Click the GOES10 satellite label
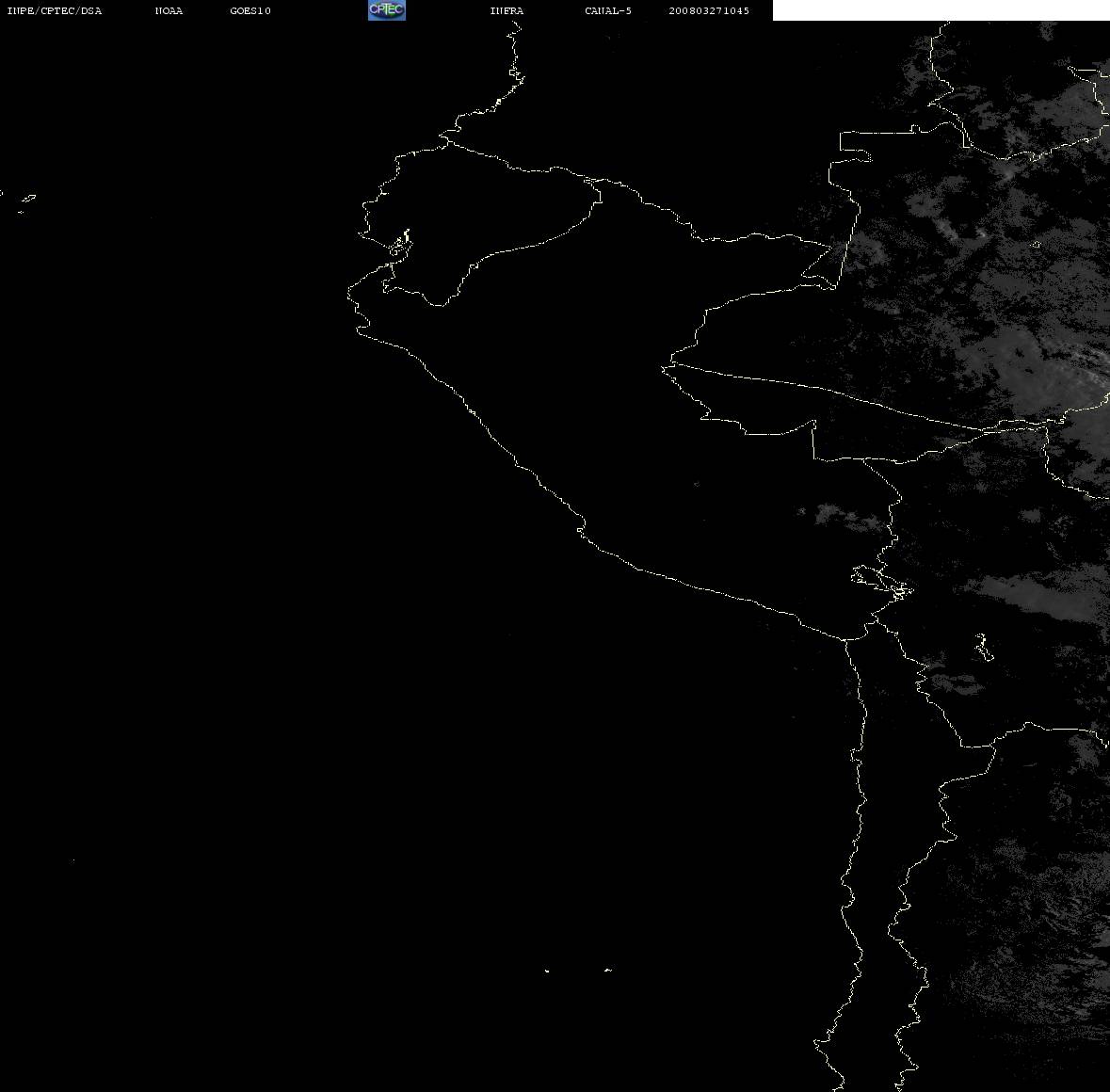Screen dimensions: 1110x1092 click(250, 10)
